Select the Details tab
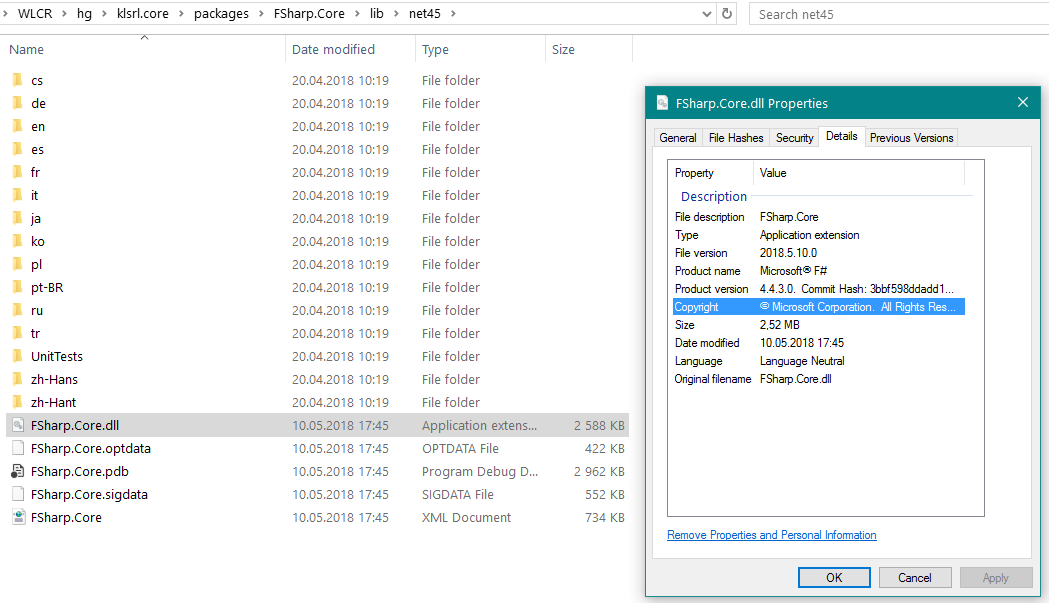Screen dimensions: 1049x603 (842, 137)
